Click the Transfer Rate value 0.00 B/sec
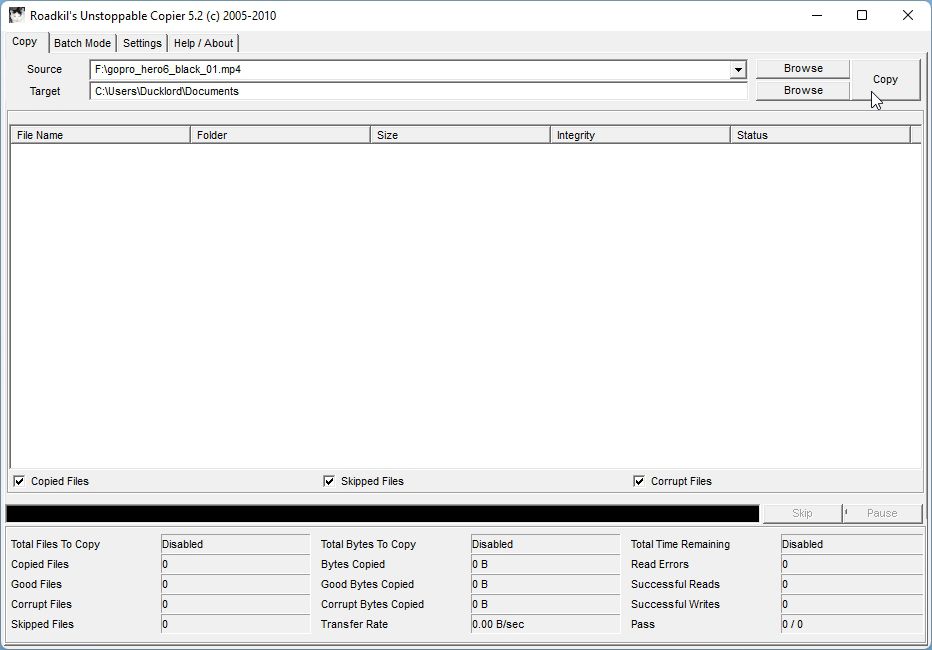This screenshot has width=932, height=650. [x=545, y=624]
